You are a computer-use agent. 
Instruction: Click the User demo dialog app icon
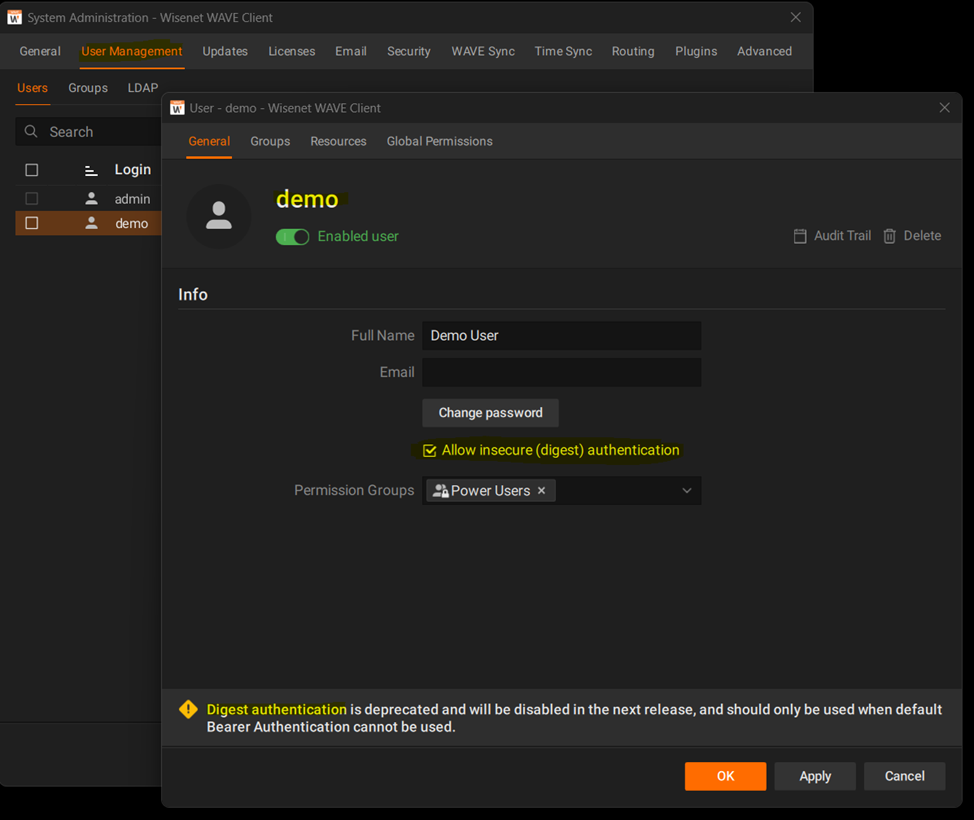pyautogui.click(x=177, y=107)
